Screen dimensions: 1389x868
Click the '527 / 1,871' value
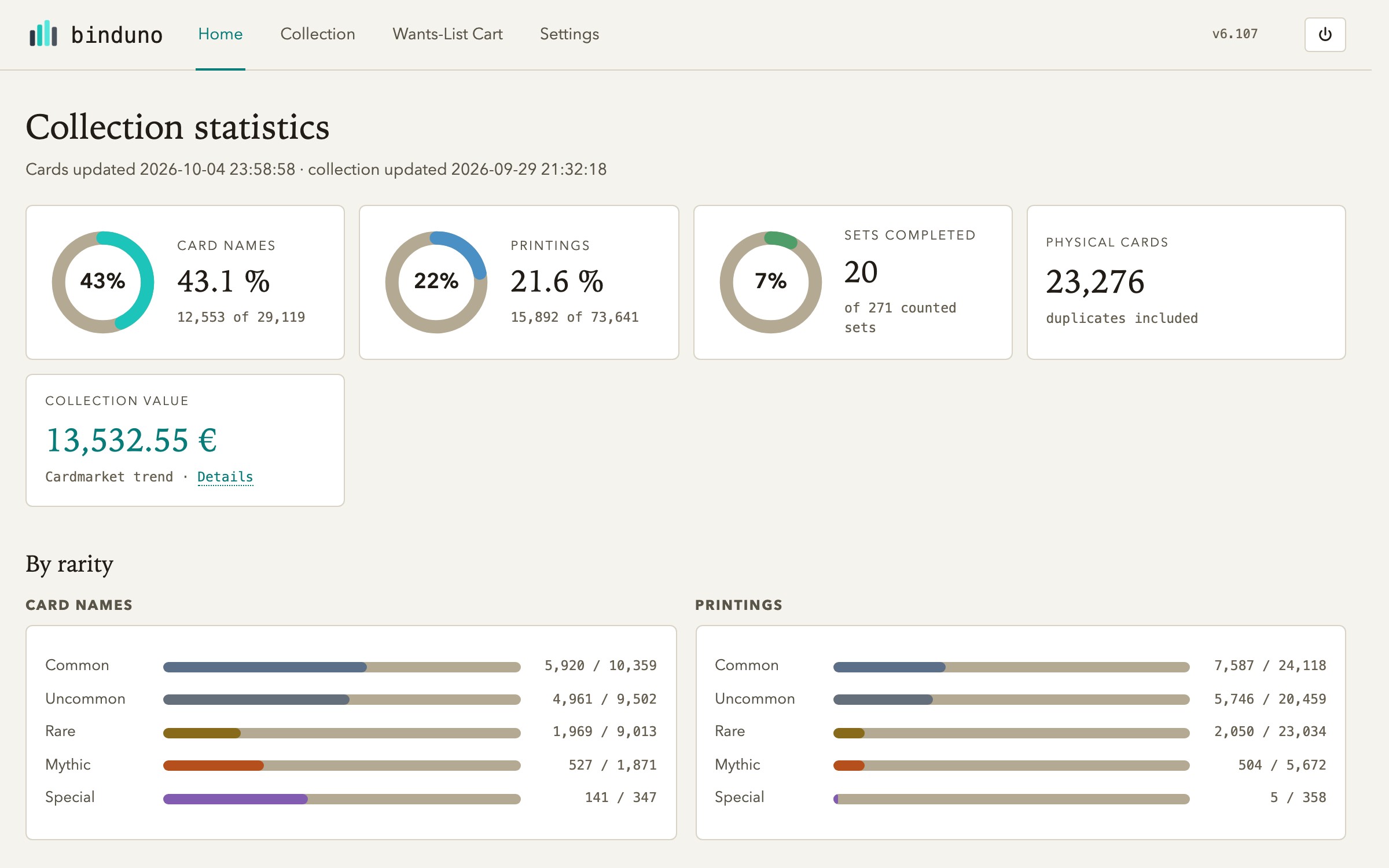click(613, 765)
